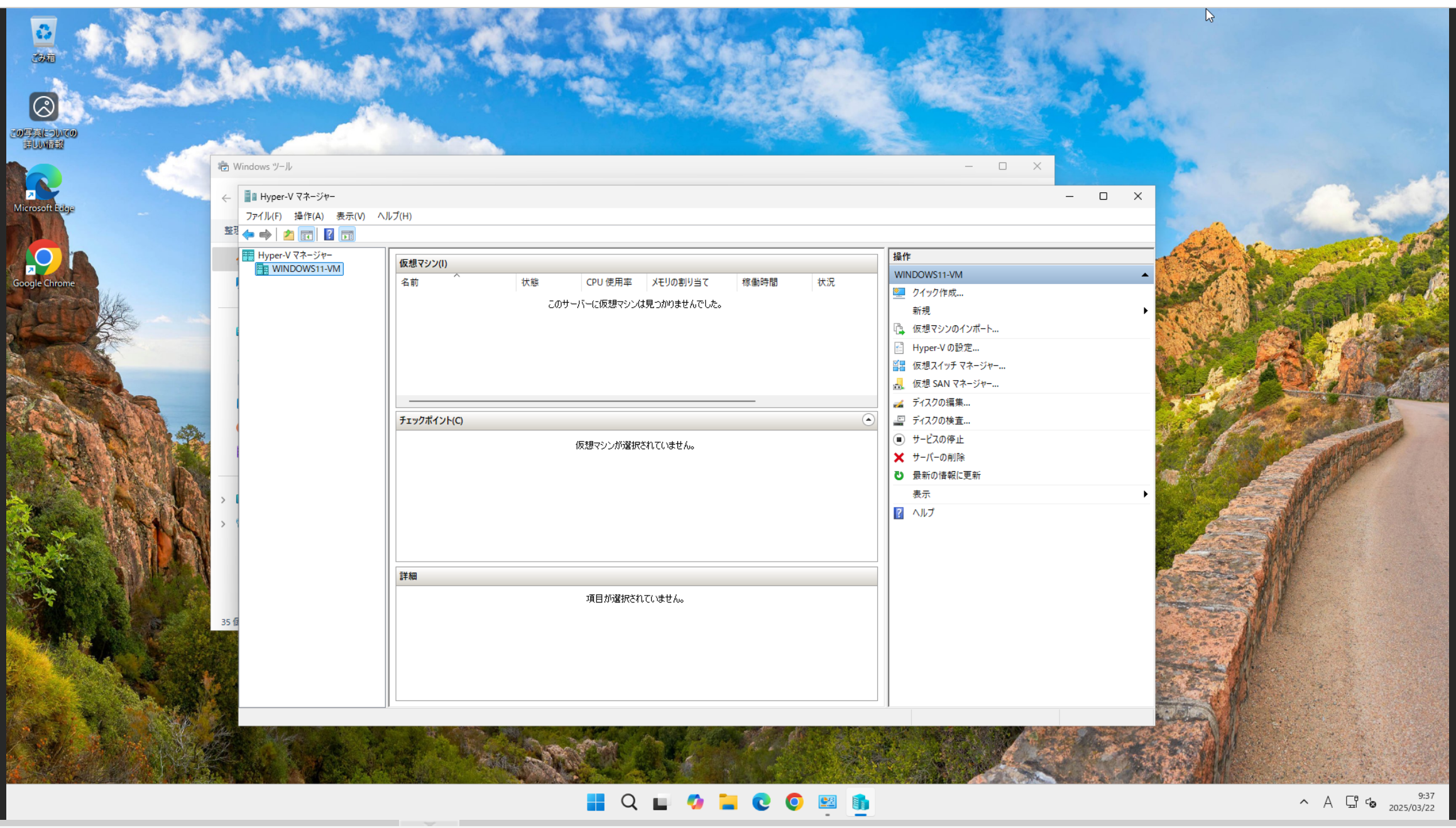Collapse the WINDOWS11-VM actions header
Image resolution: width=1456 pixels, height=828 pixels.
click(x=1144, y=275)
